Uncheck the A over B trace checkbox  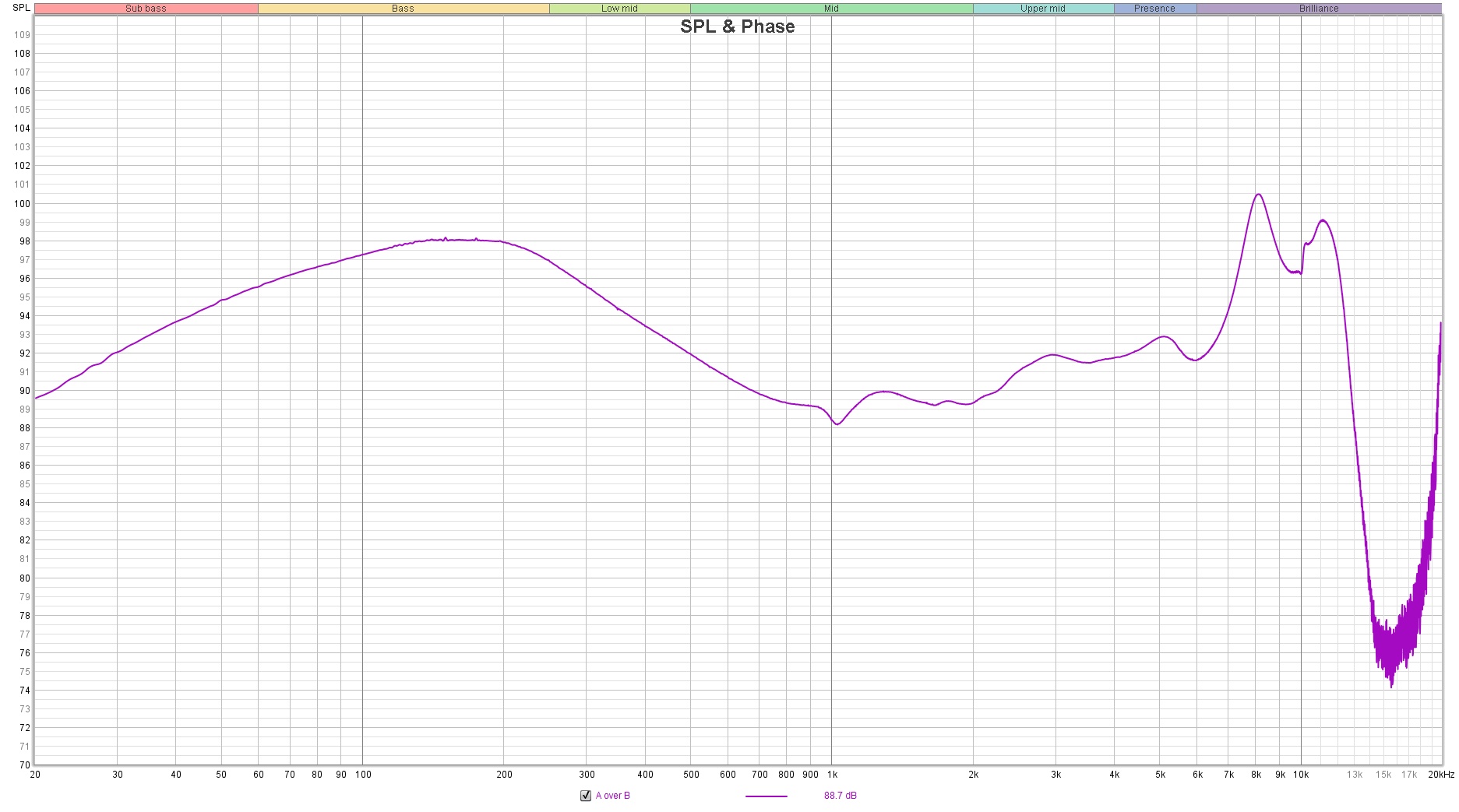coord(586,796)
